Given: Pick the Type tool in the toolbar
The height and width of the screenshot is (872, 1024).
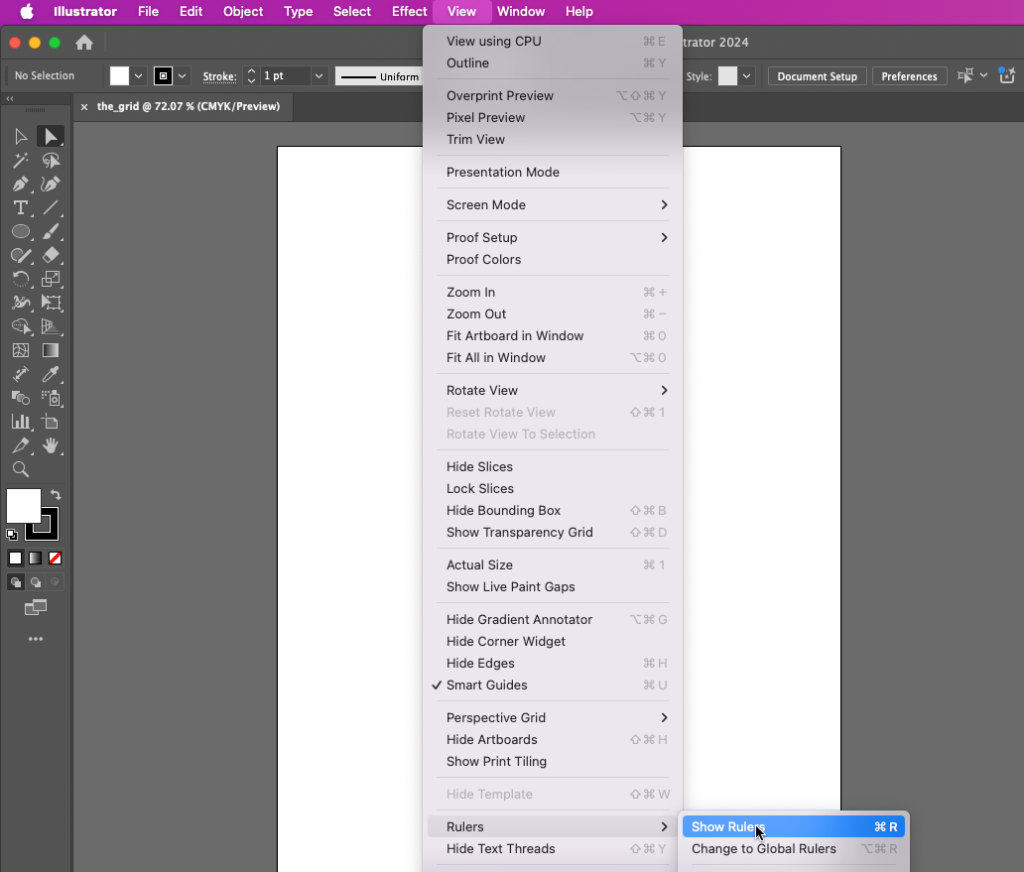Looking at the screenshot, I should [20, 208].
